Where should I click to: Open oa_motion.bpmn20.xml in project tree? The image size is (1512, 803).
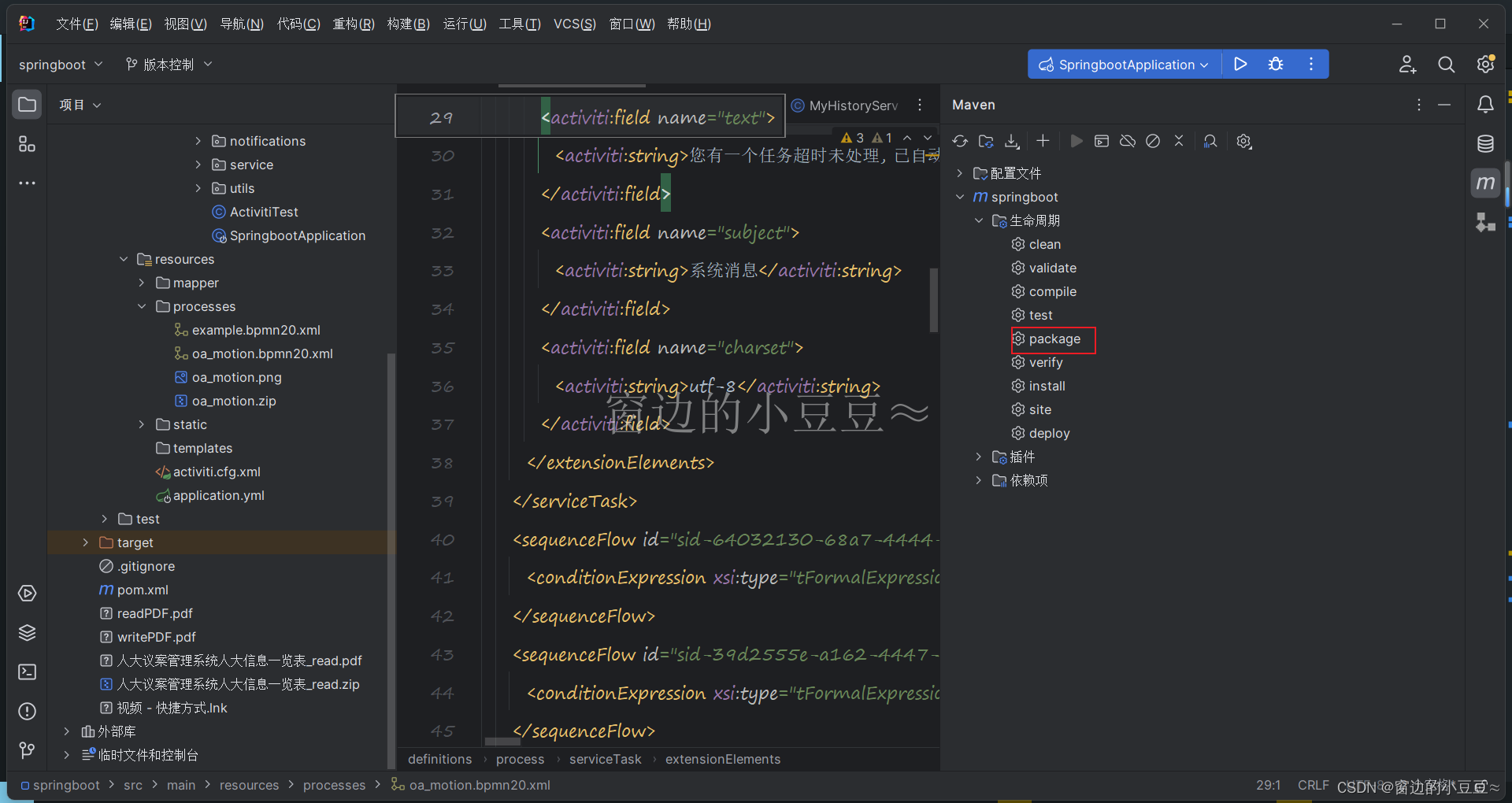click(x=262, y=353)
